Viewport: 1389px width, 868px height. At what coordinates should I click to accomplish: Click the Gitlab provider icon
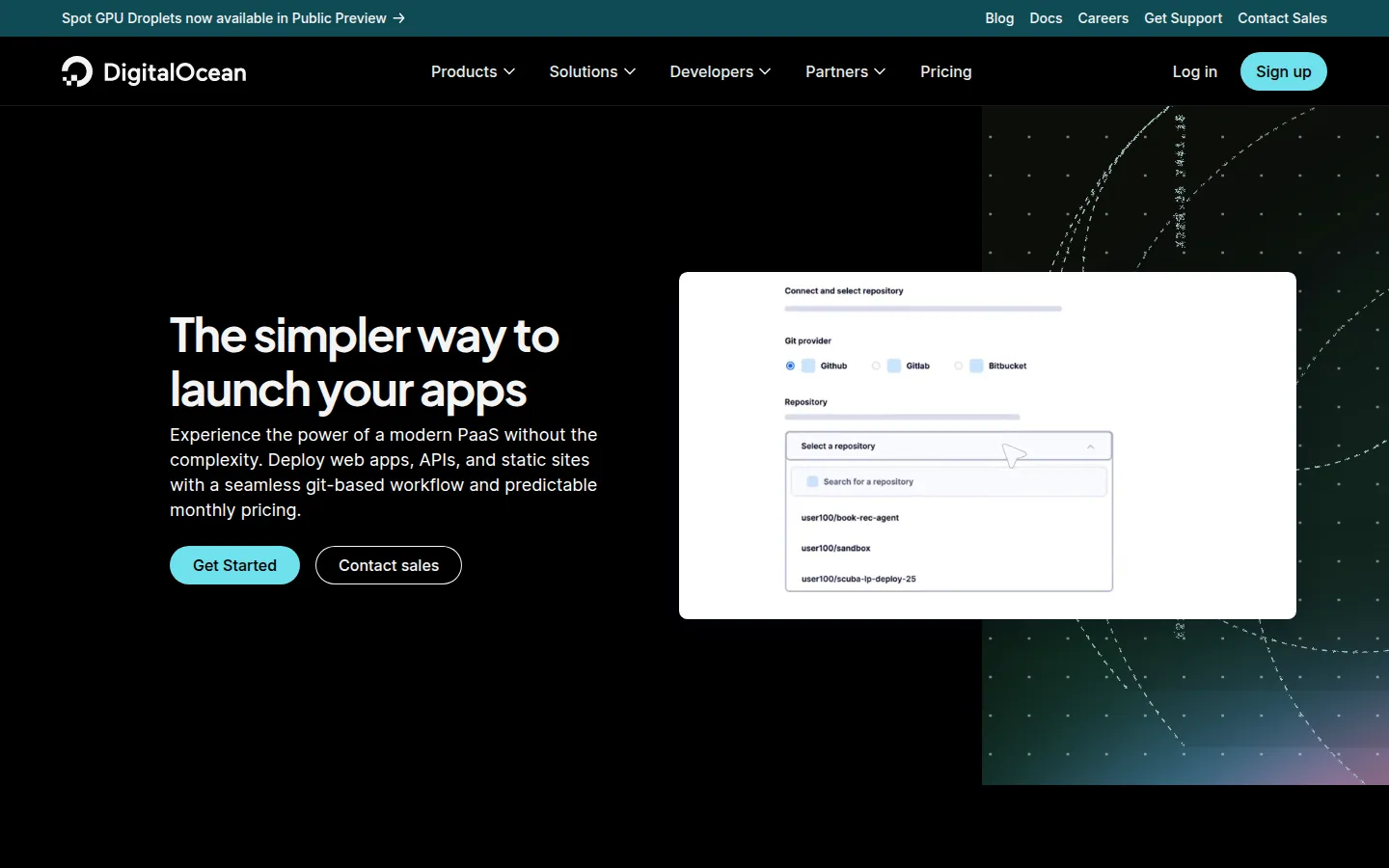click(894, 366)
